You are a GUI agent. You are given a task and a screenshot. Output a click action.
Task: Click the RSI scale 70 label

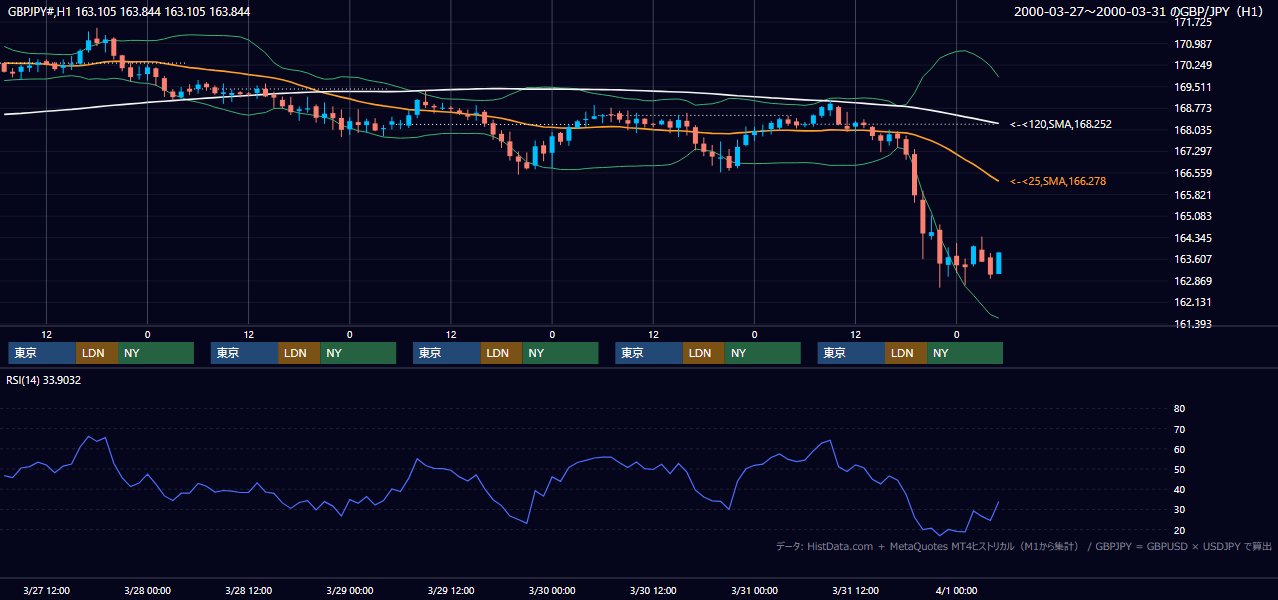point(1179,429)
